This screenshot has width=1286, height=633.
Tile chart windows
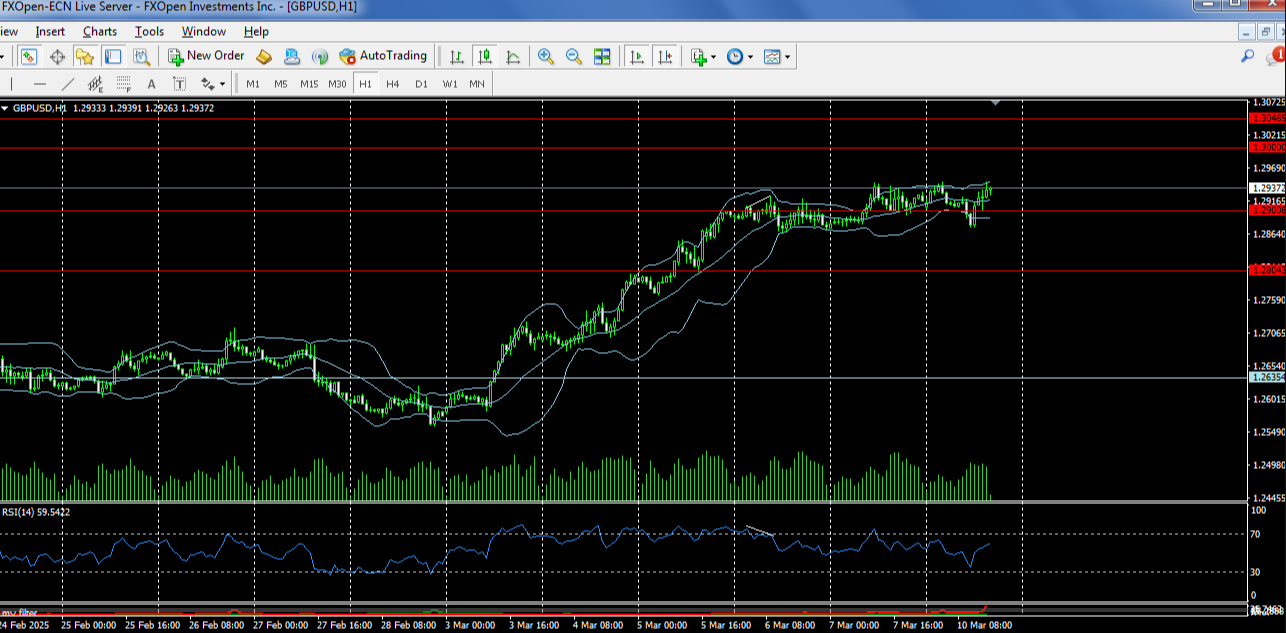click(x=602, y=57)
